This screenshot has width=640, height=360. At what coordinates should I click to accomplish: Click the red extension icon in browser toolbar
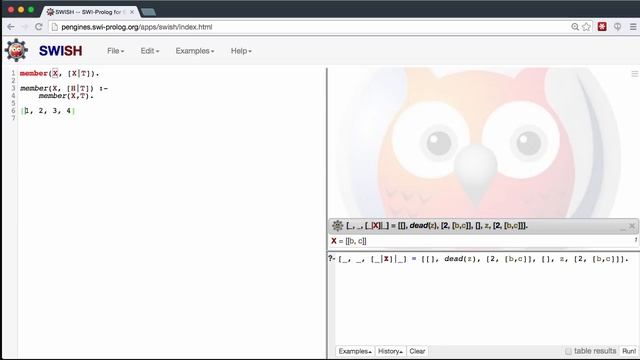tap(602, 27)
